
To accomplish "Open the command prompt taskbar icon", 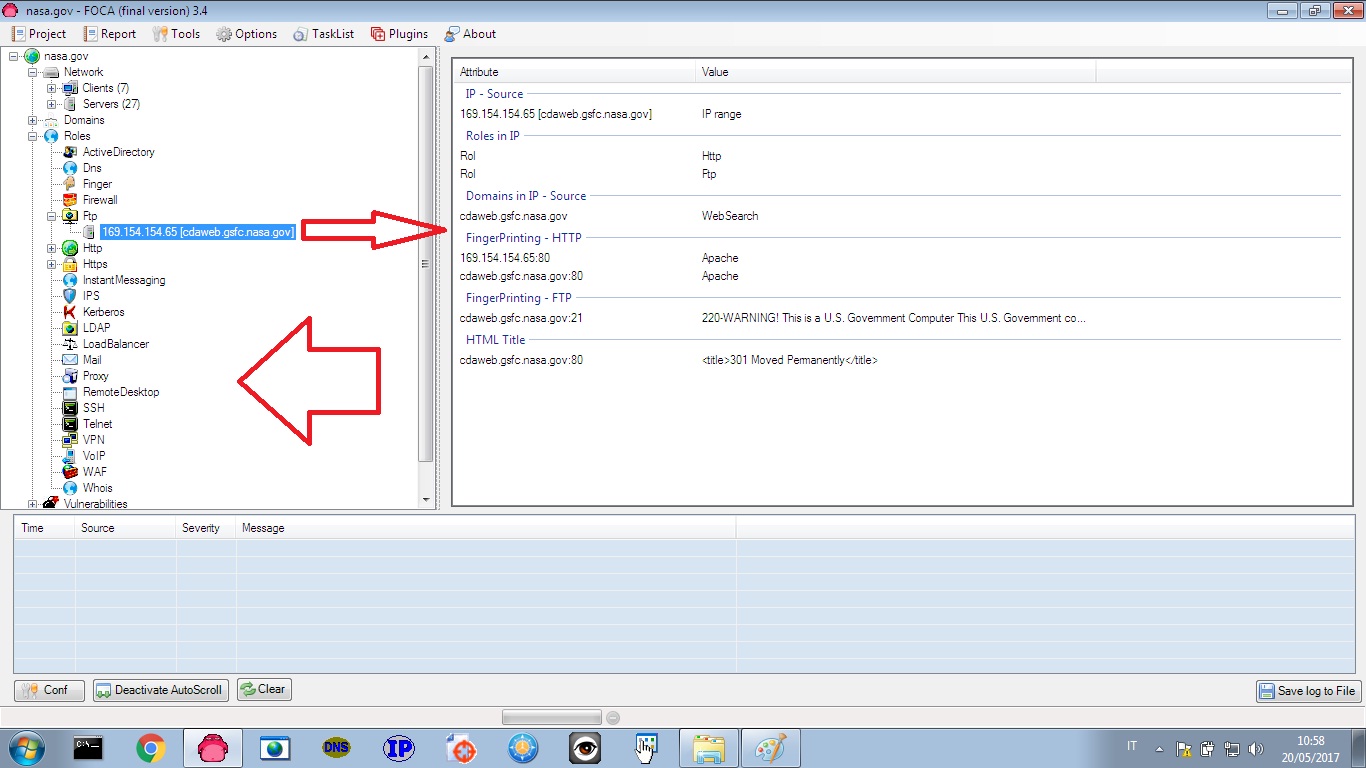I will pos(89,748).
